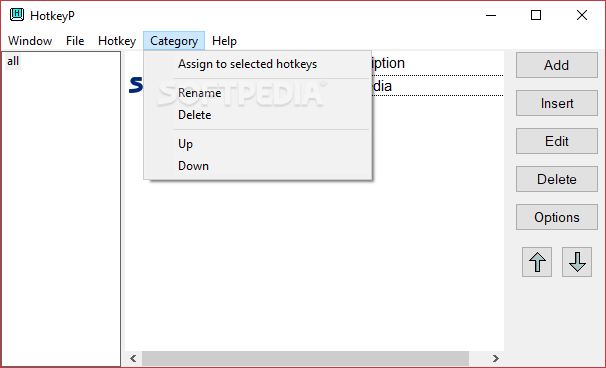Click the Edit button
This screenshot has height=368, width=606.
click(x=557, y=141)
